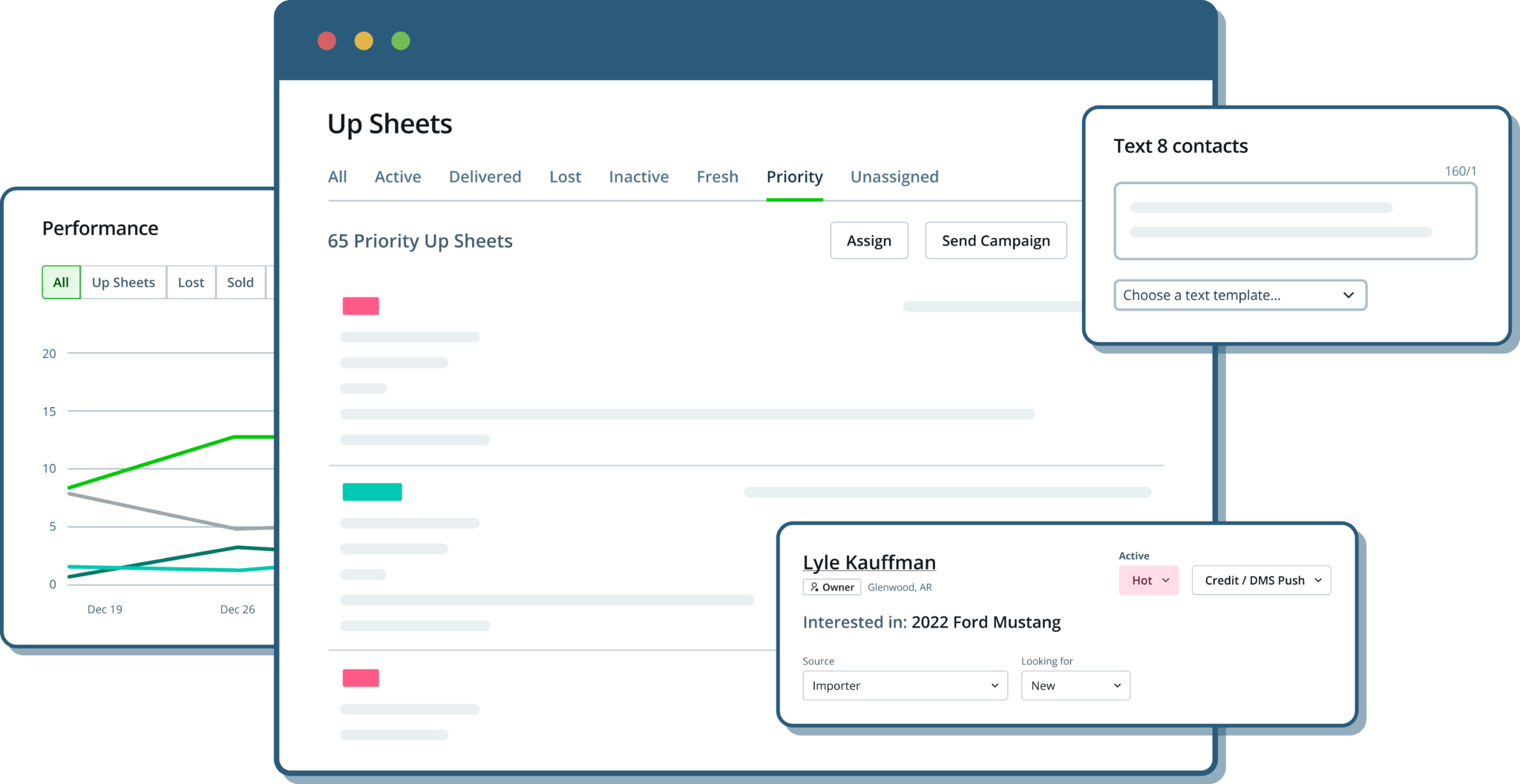Click the bottom pink up sheet tag
This screenshot has width=1520, height=784.
point(361,678)
